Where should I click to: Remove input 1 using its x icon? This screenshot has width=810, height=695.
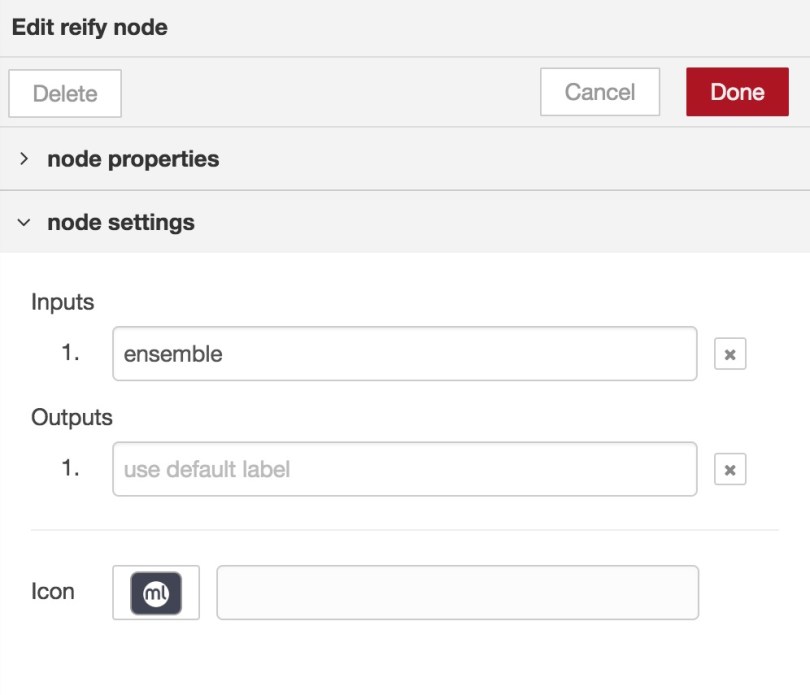point(731,354)
